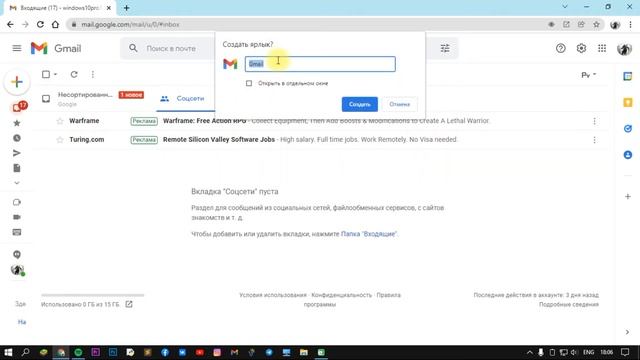Open select-all dropdown arrow
640x360 pixels.
[x=56, y=74]
